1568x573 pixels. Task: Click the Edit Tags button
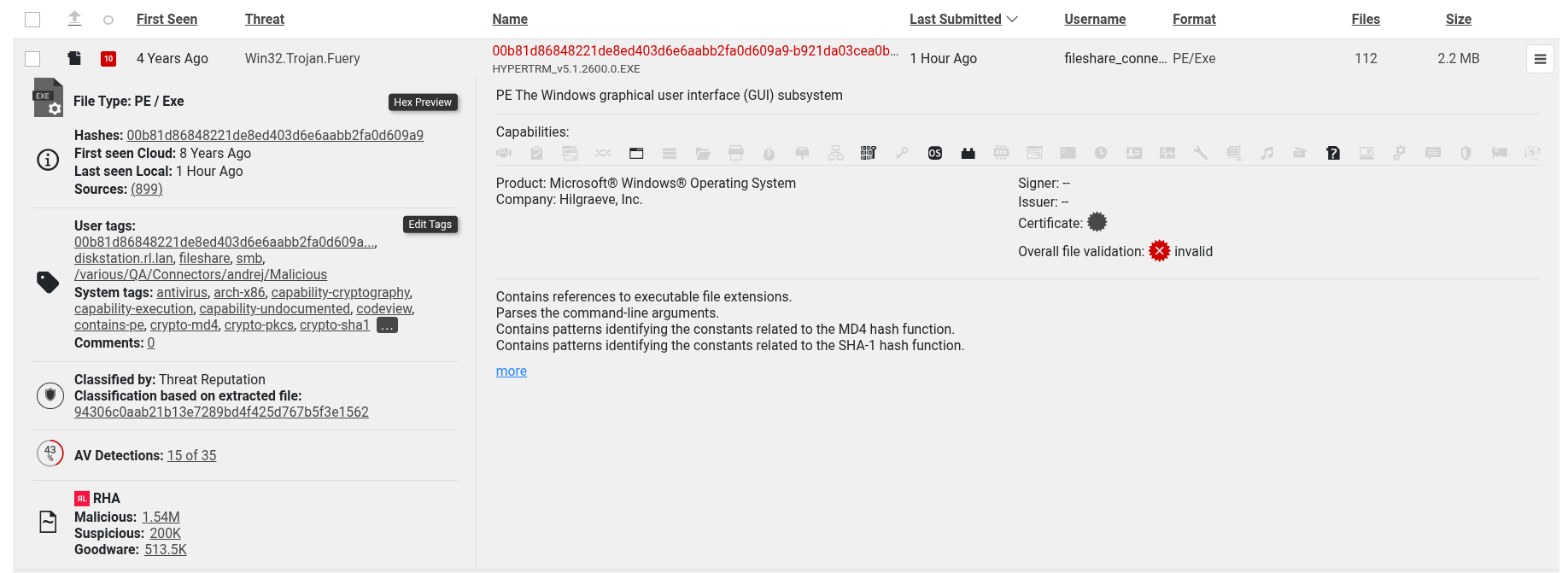[430, 224]
